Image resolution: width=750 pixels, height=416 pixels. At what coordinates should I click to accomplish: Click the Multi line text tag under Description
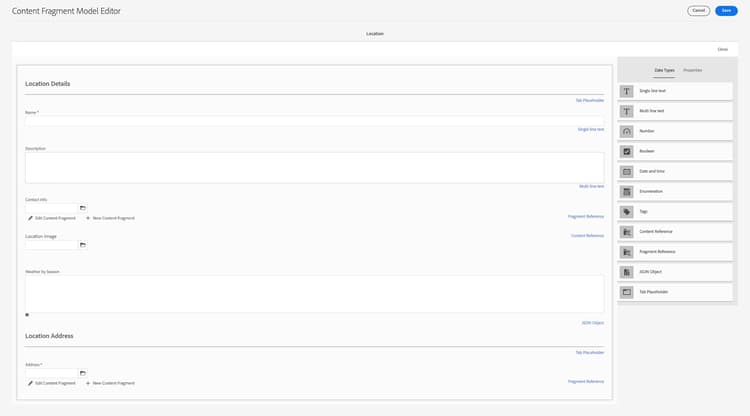click(x=591, y=186)
